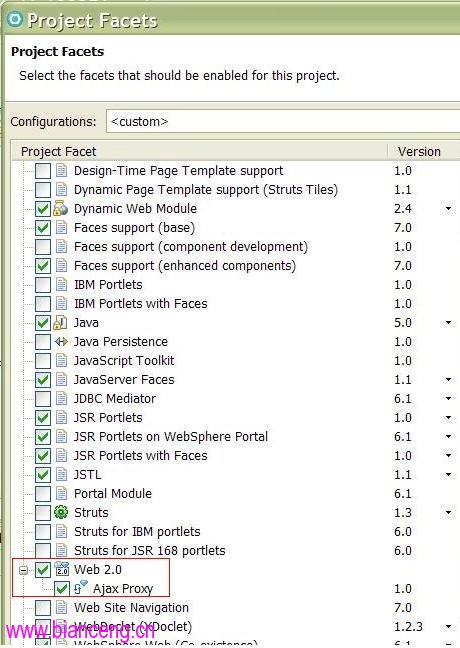Image resolution: width=460 pixels, height=648 pixels.
Task: Select the Portal Module row
Action: pos(236,493)
